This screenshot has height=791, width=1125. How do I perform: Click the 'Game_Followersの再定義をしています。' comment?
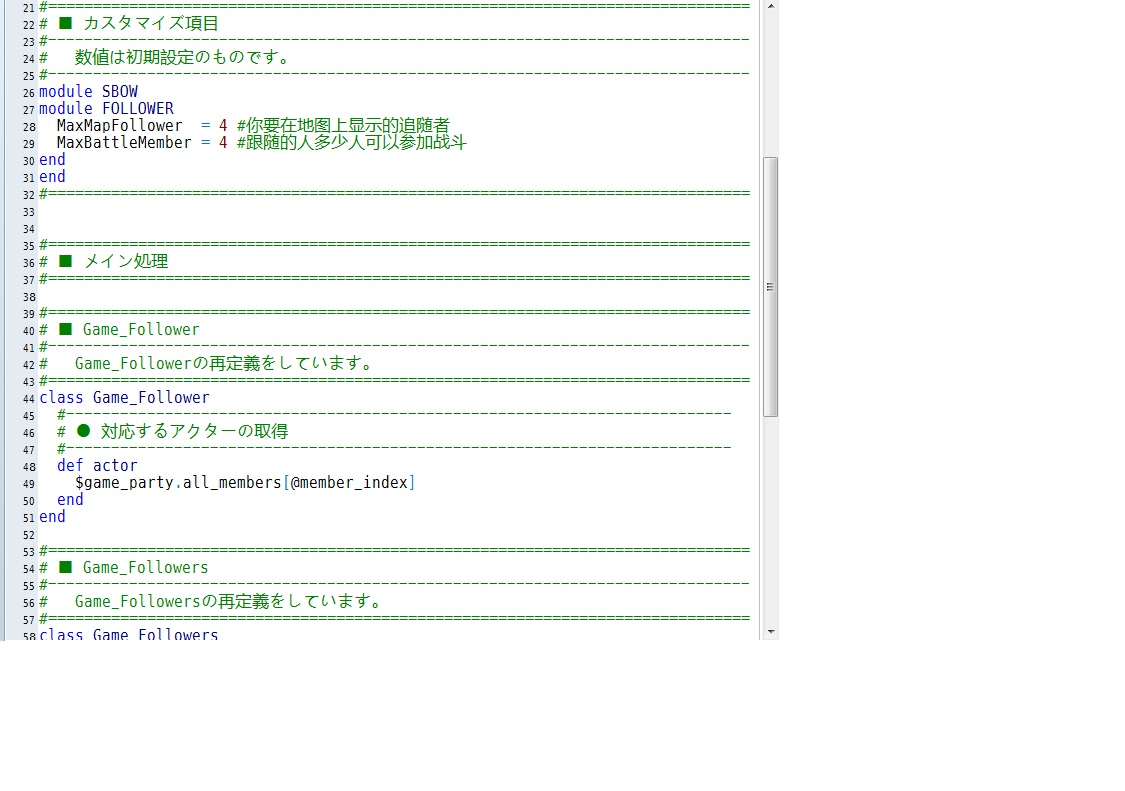pos(229,602)
